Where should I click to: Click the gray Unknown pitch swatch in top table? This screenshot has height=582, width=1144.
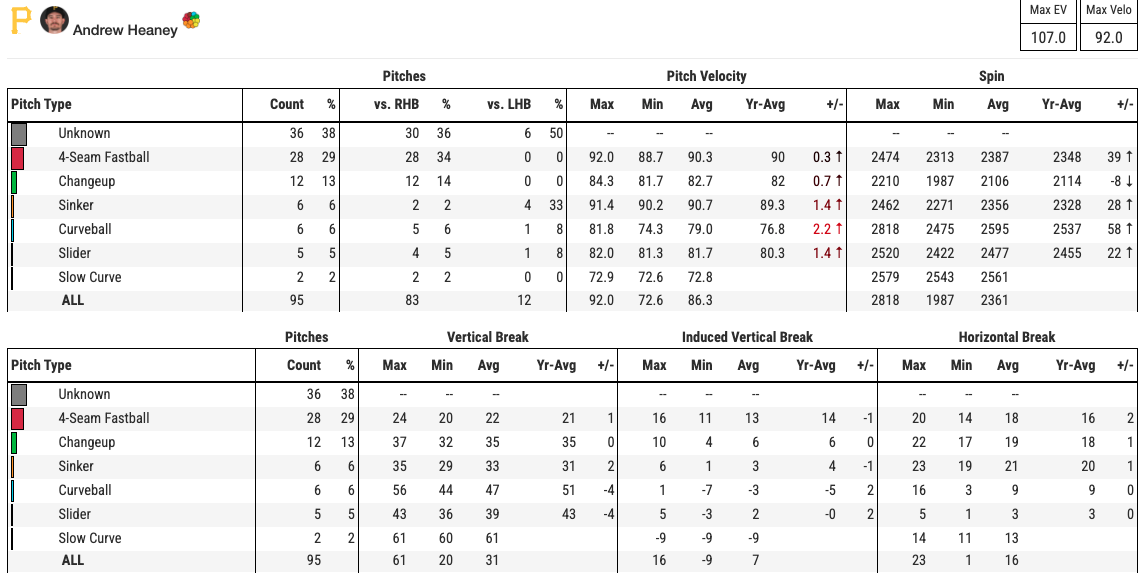coord(18,134)
